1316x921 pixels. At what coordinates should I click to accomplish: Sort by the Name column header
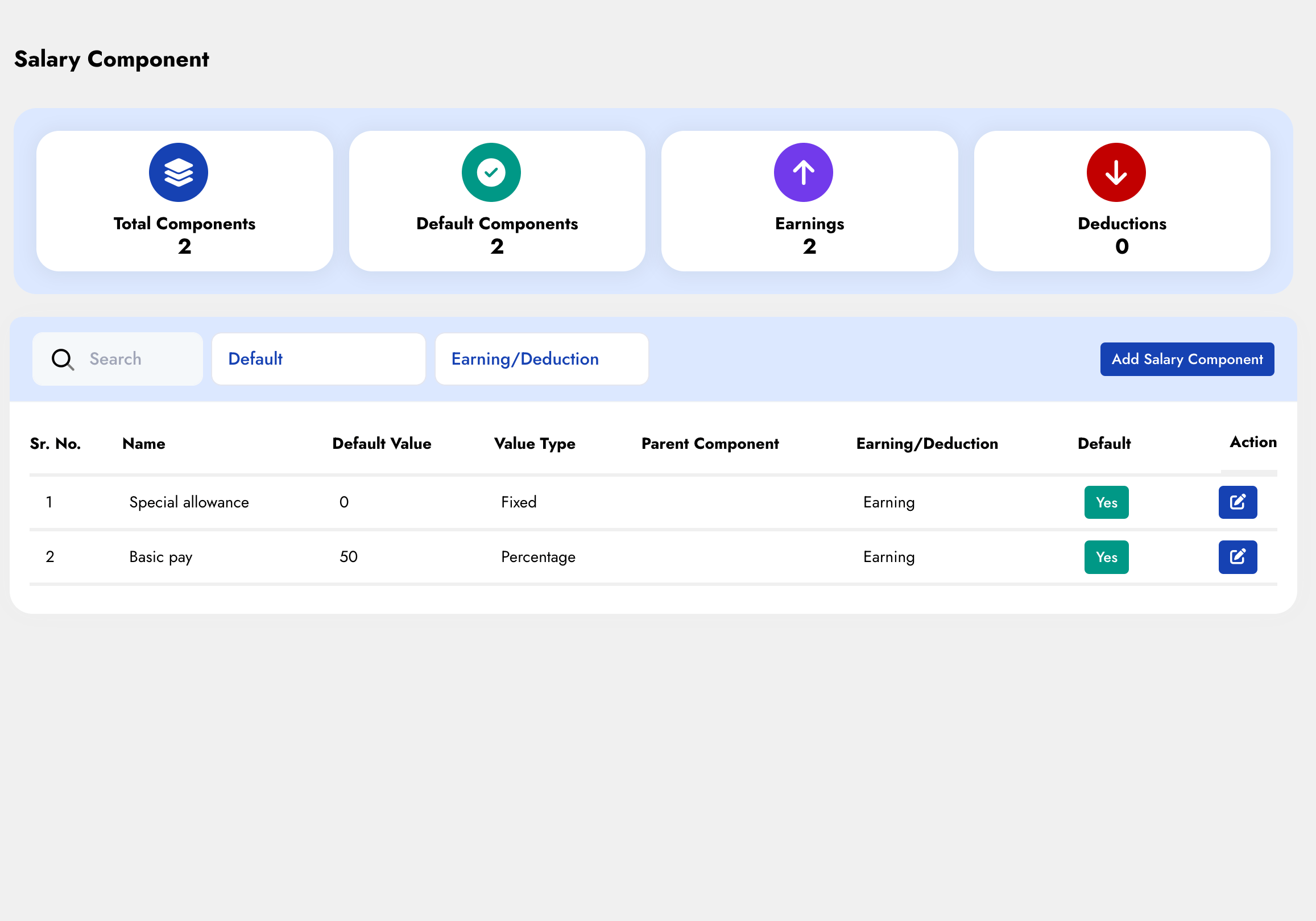(144, 443)
